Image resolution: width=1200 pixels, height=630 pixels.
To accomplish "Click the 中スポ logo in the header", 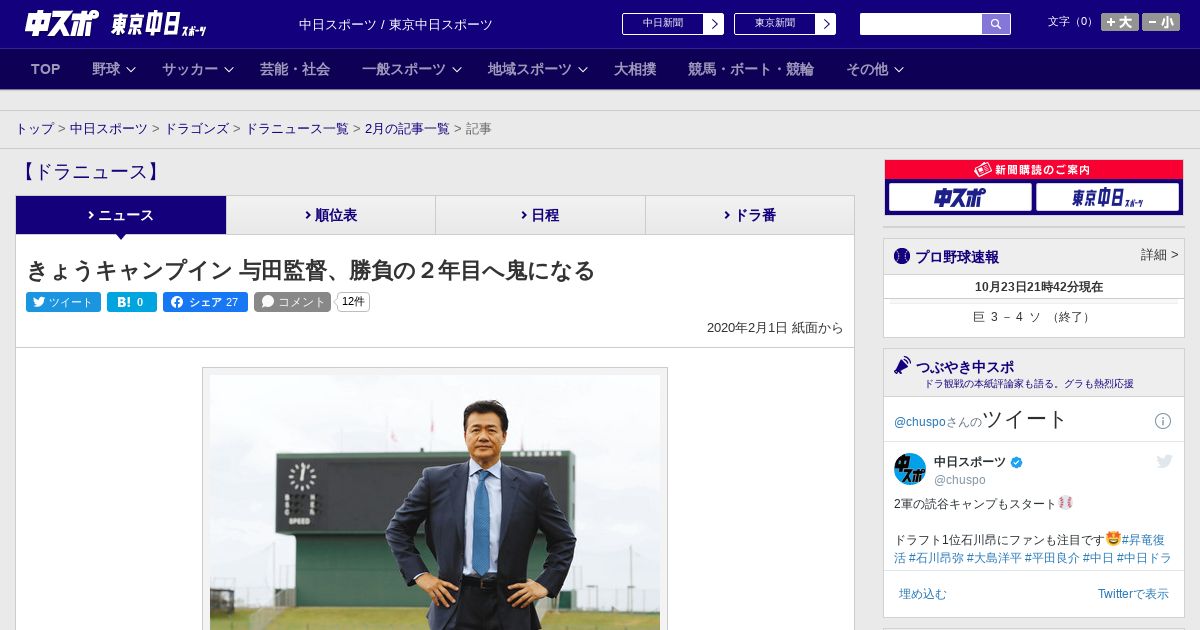I will (61, 24).
